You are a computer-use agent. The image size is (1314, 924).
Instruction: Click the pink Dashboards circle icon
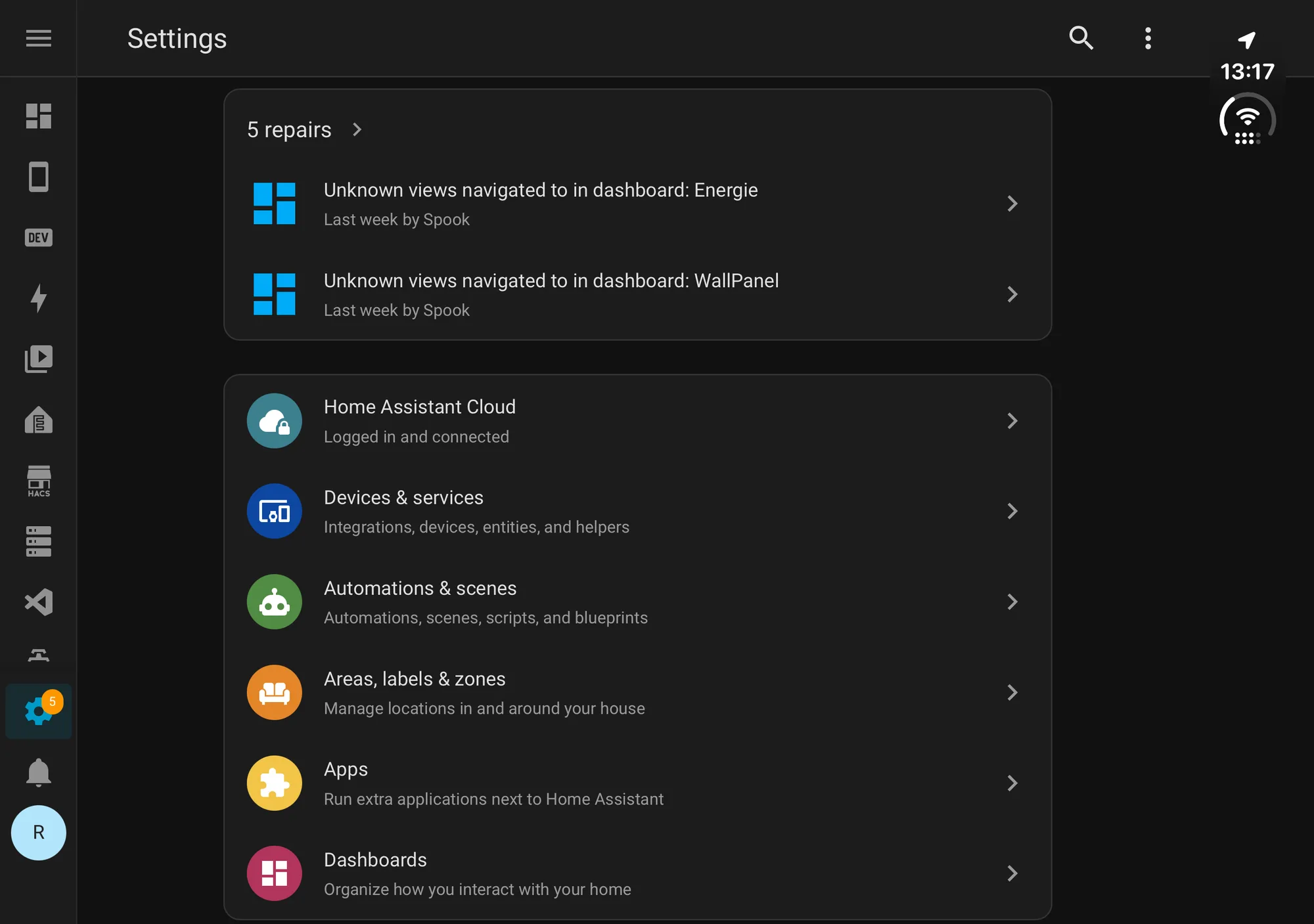(274, 873)
